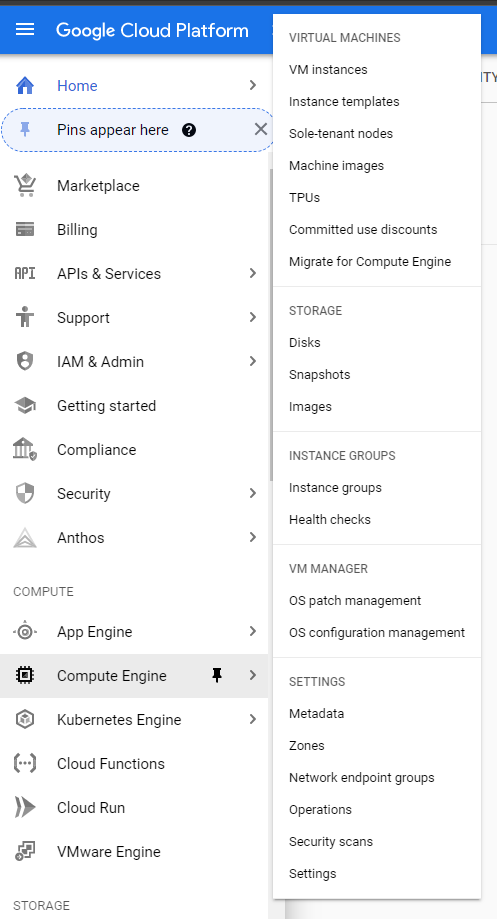Select the IAM & Admin shield icon
Viewport: 497px width, 919px height.
point(25,362)
